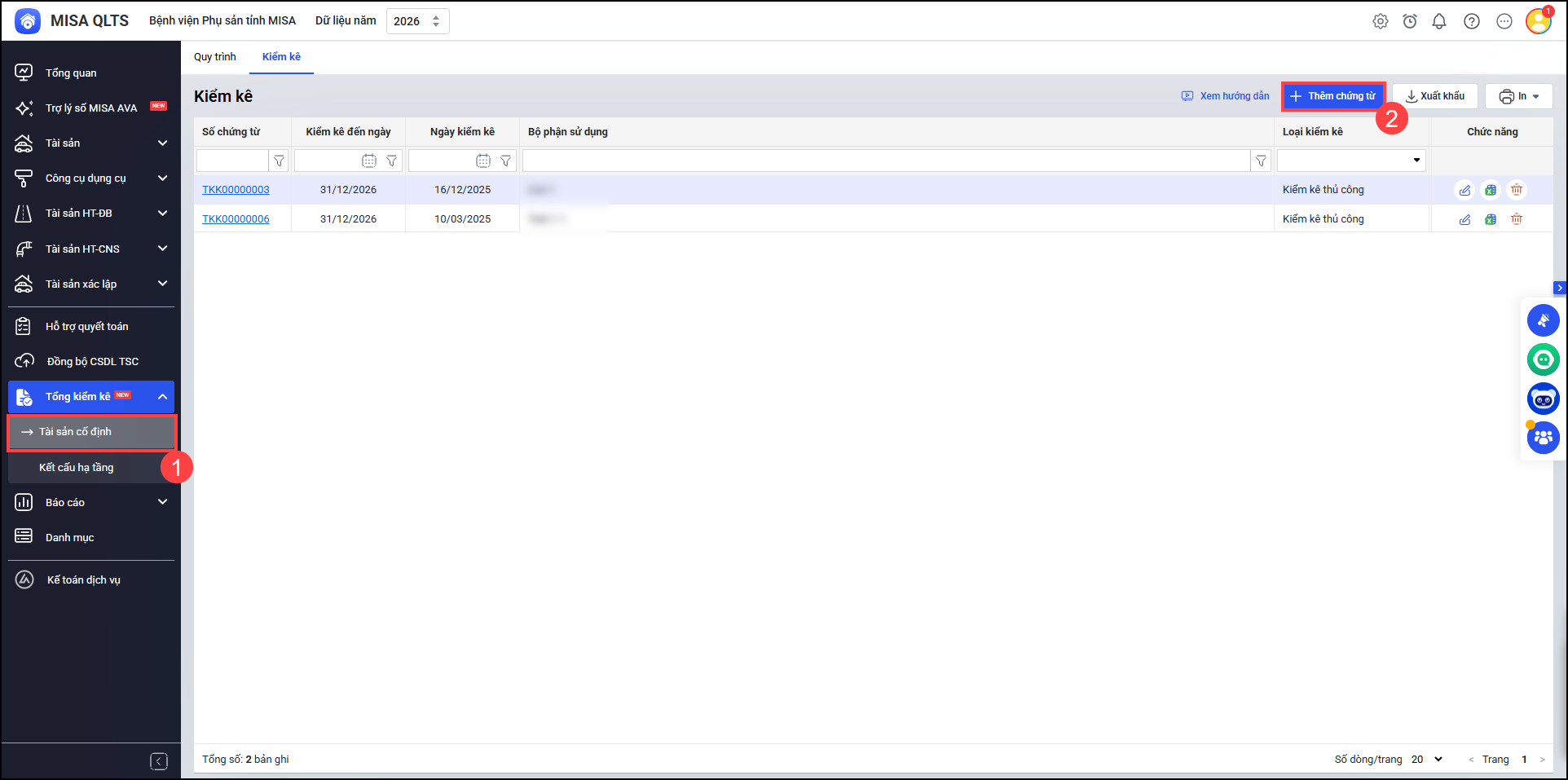
Task: Expand the Công cụ dụng cụ menu
Action: point(163,178)
